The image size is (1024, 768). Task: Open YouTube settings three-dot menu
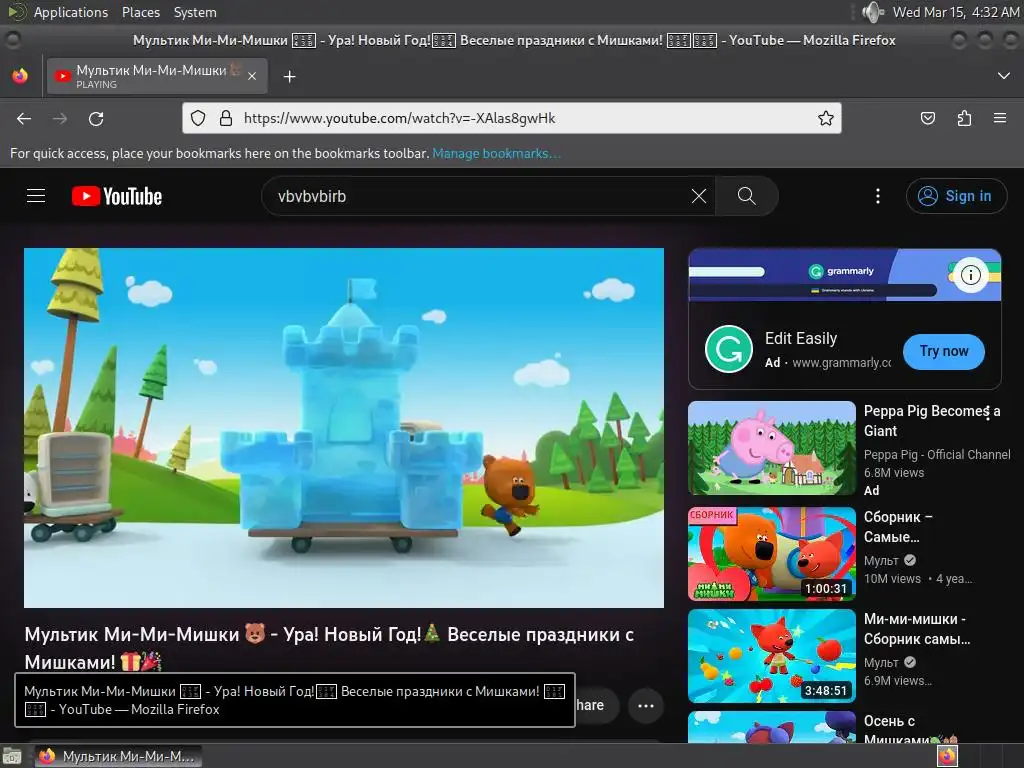[x=878, y=196]
